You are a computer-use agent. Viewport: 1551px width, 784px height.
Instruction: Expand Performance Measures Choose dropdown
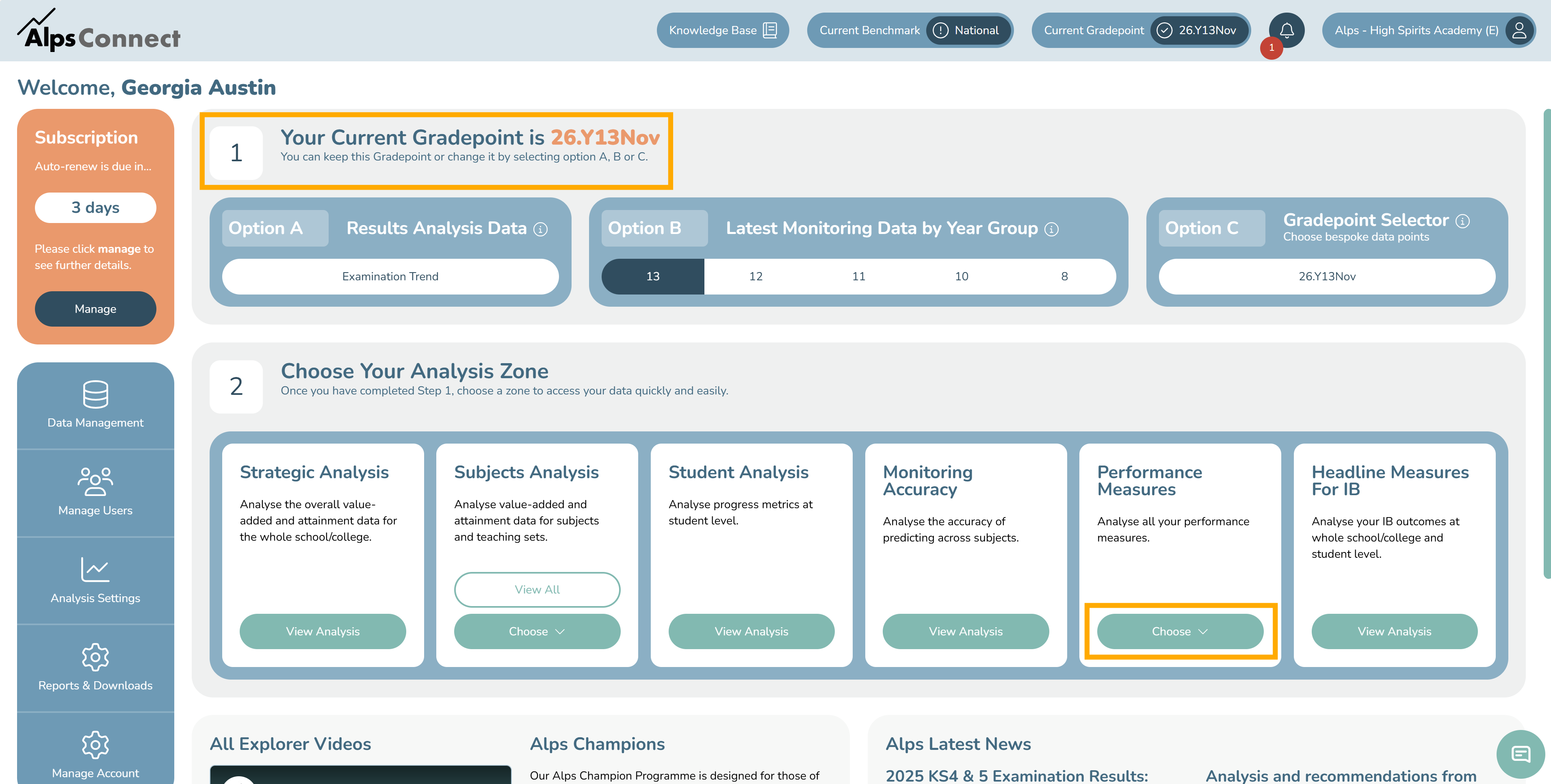tap(1180, 632)
